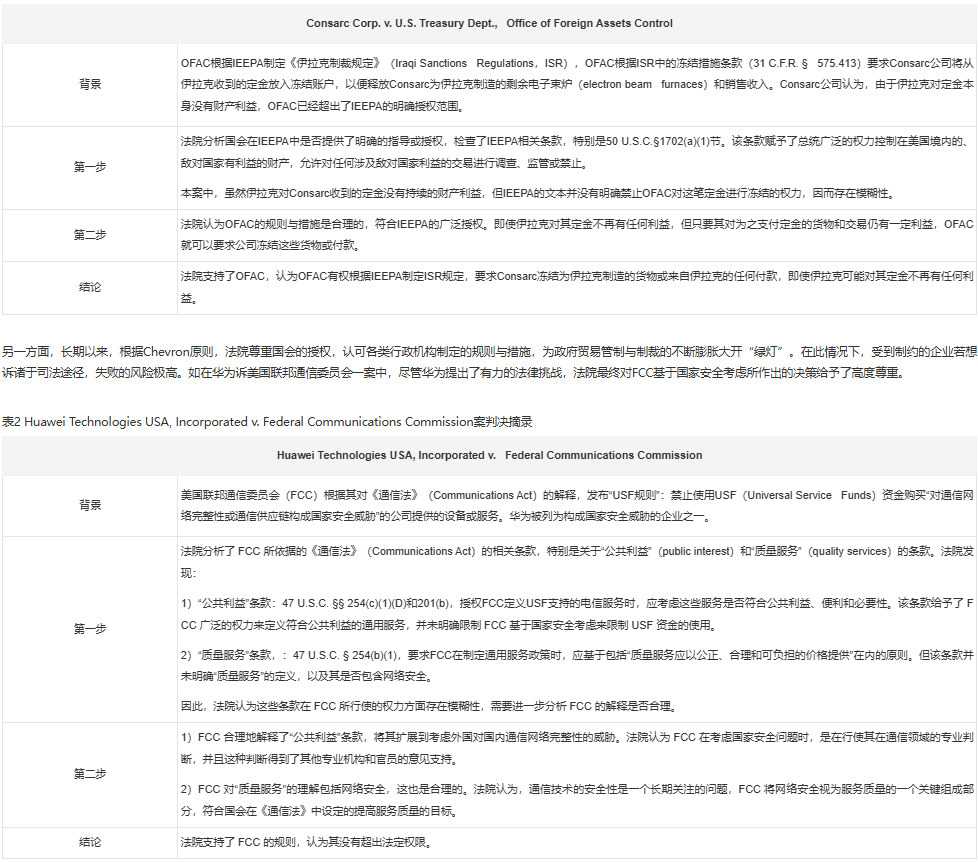Select the 第二步 cell in Huawei table

90,773
